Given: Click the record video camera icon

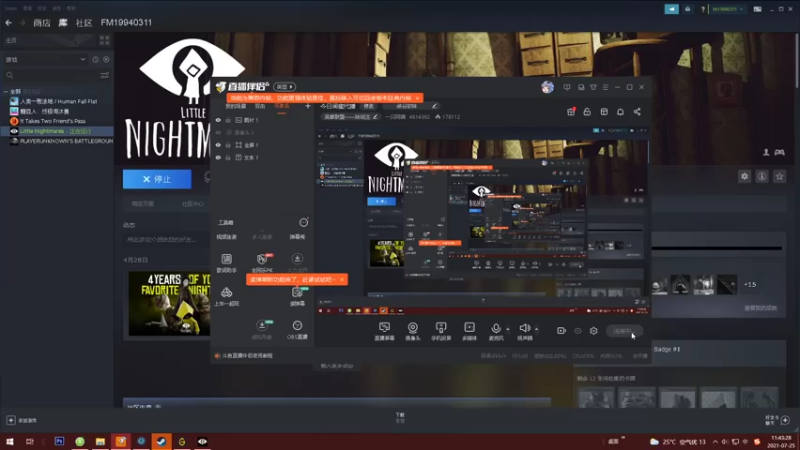Looking at the screenshot, I should (x=561, y=331).
